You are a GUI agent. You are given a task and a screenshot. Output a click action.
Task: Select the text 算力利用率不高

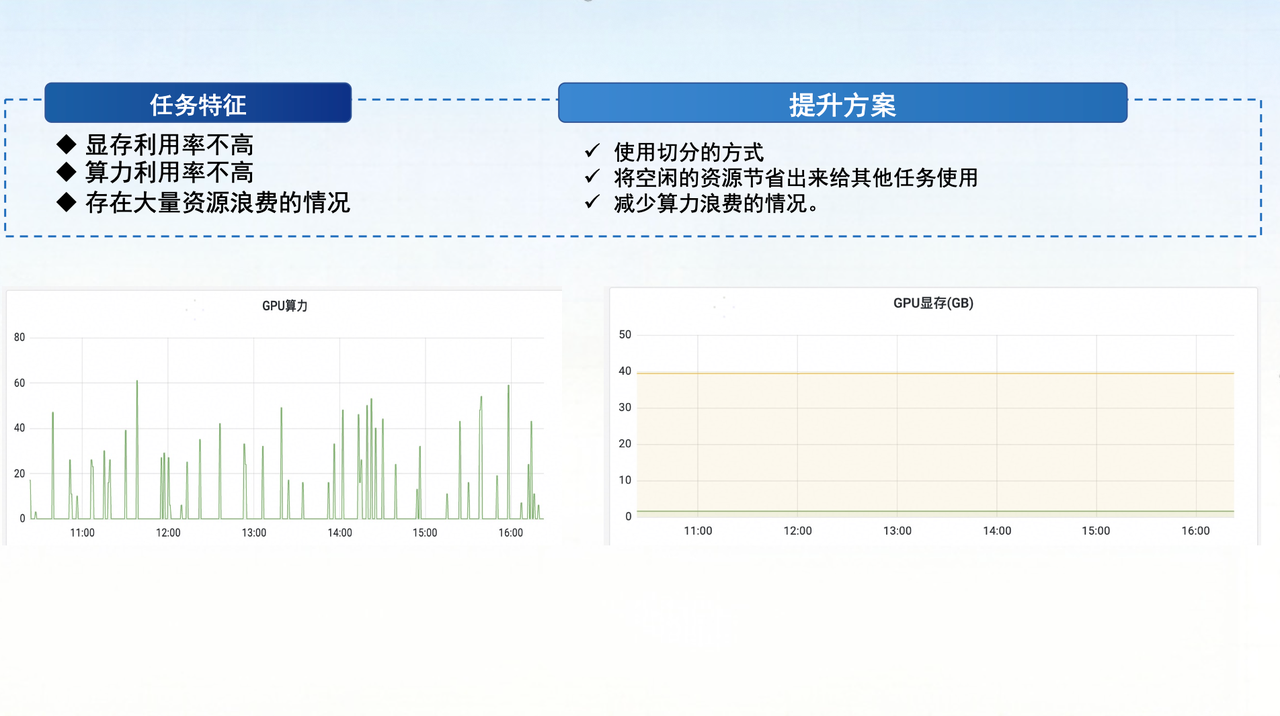pyautogui.click(x=169, y=173)
